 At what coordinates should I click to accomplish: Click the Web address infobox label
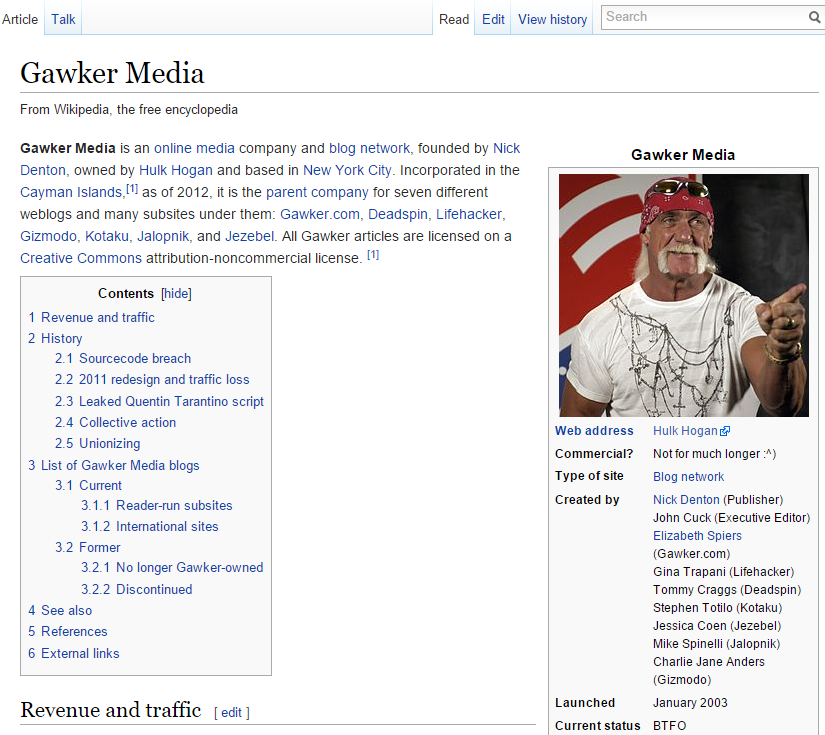(594, 431)
